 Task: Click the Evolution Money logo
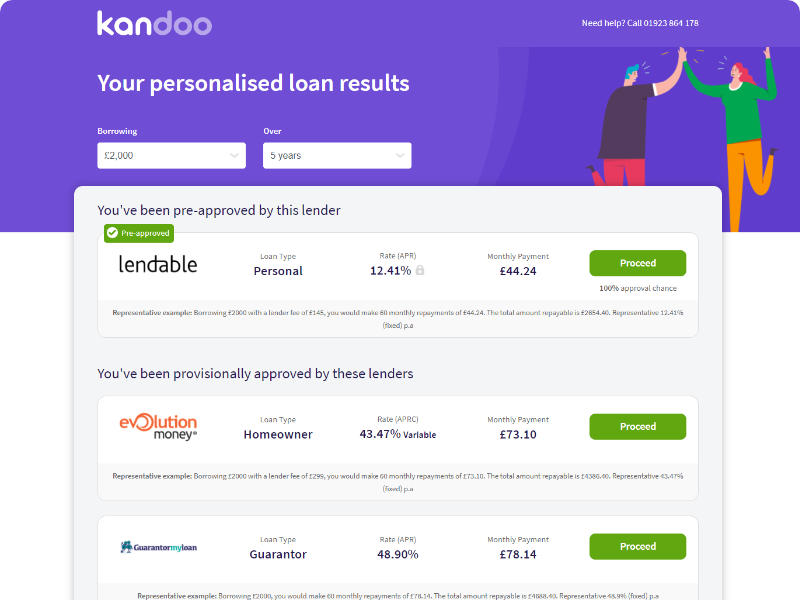coord(158,427)
